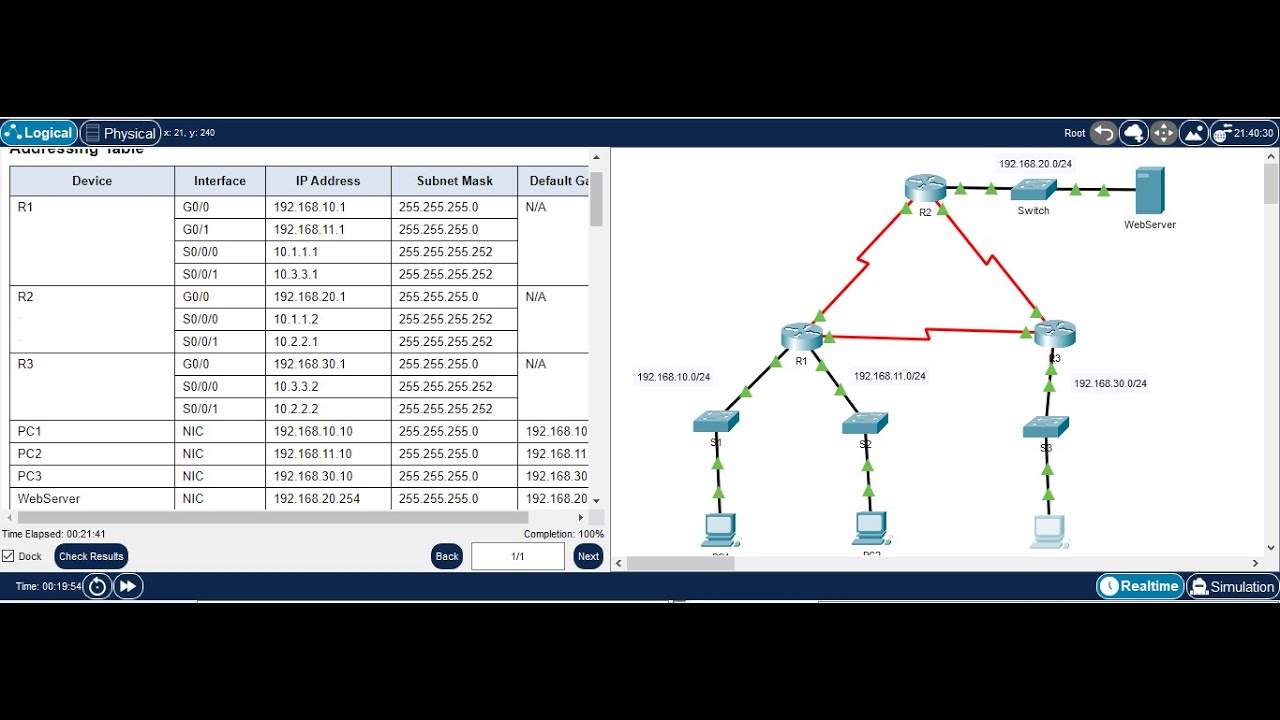Click the 192.168.20.254 WebServer address cell
The height and width of the screenshot is (720, 1280).
coord(328,499)
